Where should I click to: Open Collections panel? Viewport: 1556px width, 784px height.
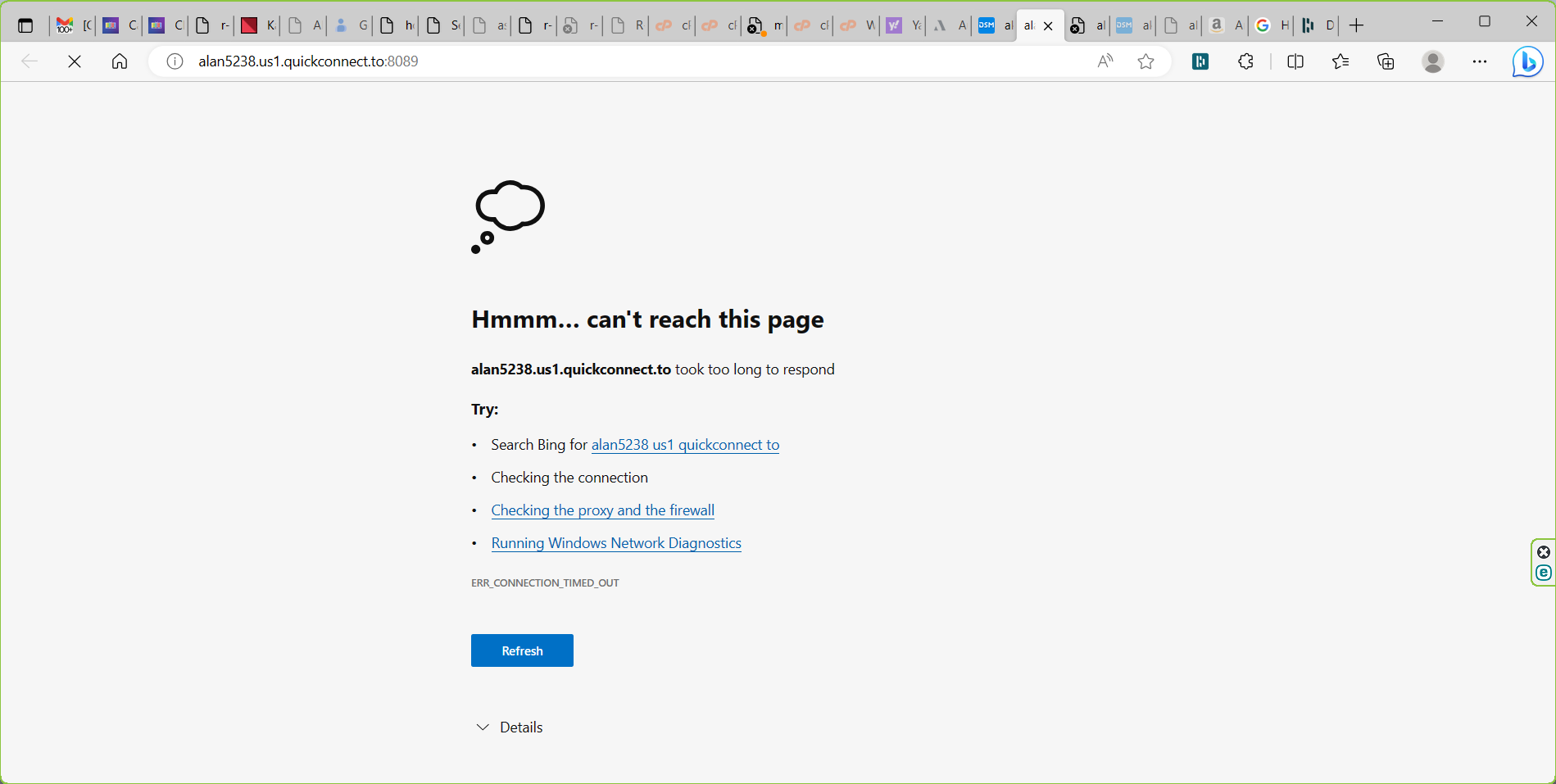point(1386,61)
